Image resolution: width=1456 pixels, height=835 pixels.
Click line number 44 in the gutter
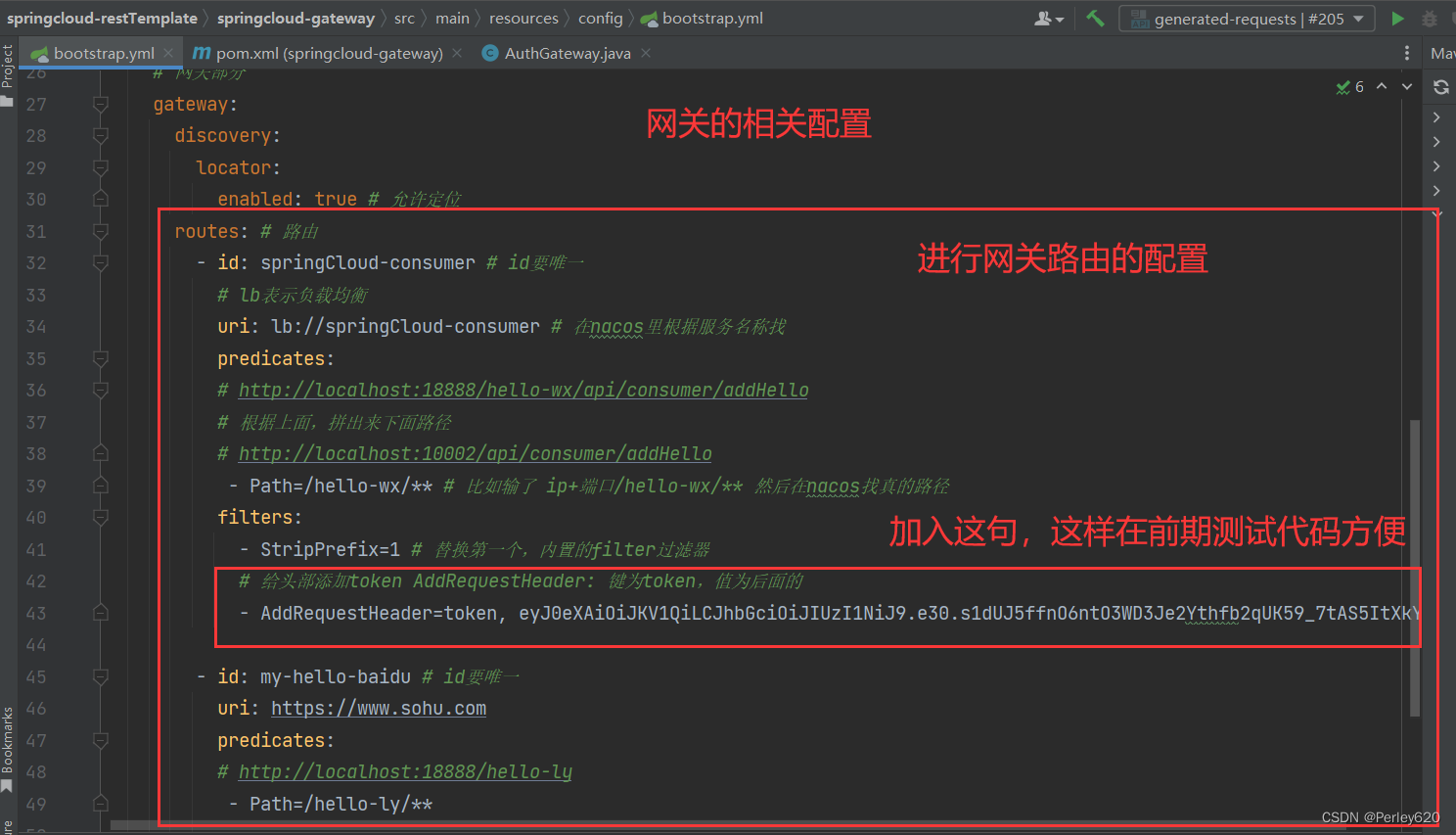pyautogui.click(x=36, y=644)
